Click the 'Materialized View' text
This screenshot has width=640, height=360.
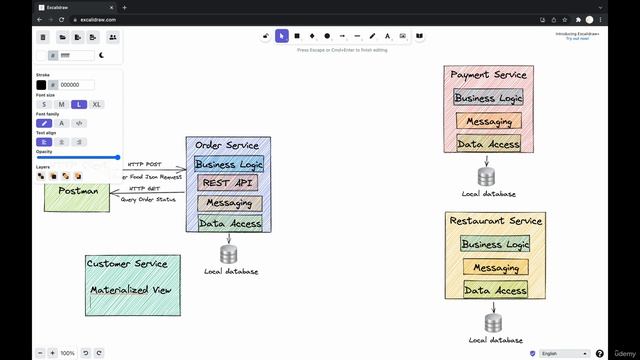tap(131, 290)
